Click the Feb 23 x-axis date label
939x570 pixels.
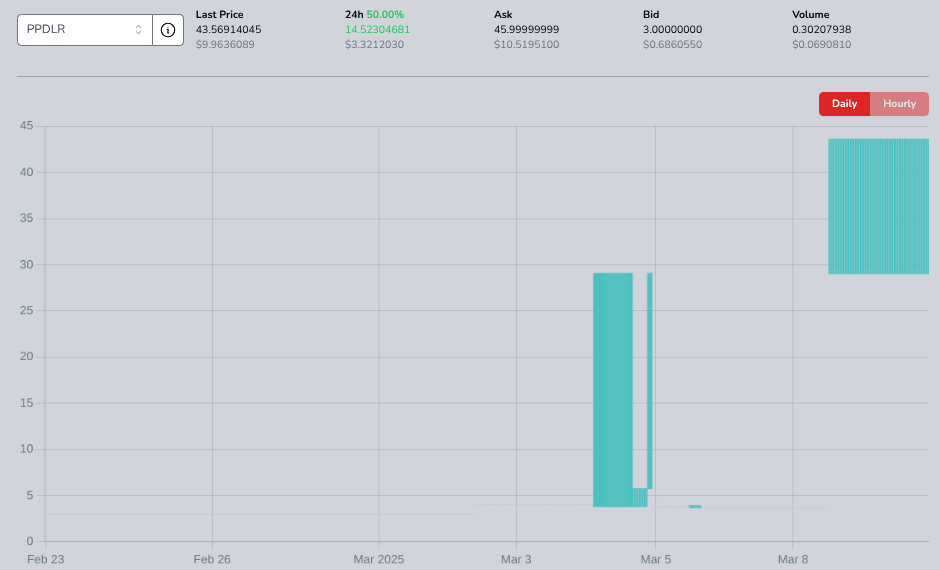point(46,559)
